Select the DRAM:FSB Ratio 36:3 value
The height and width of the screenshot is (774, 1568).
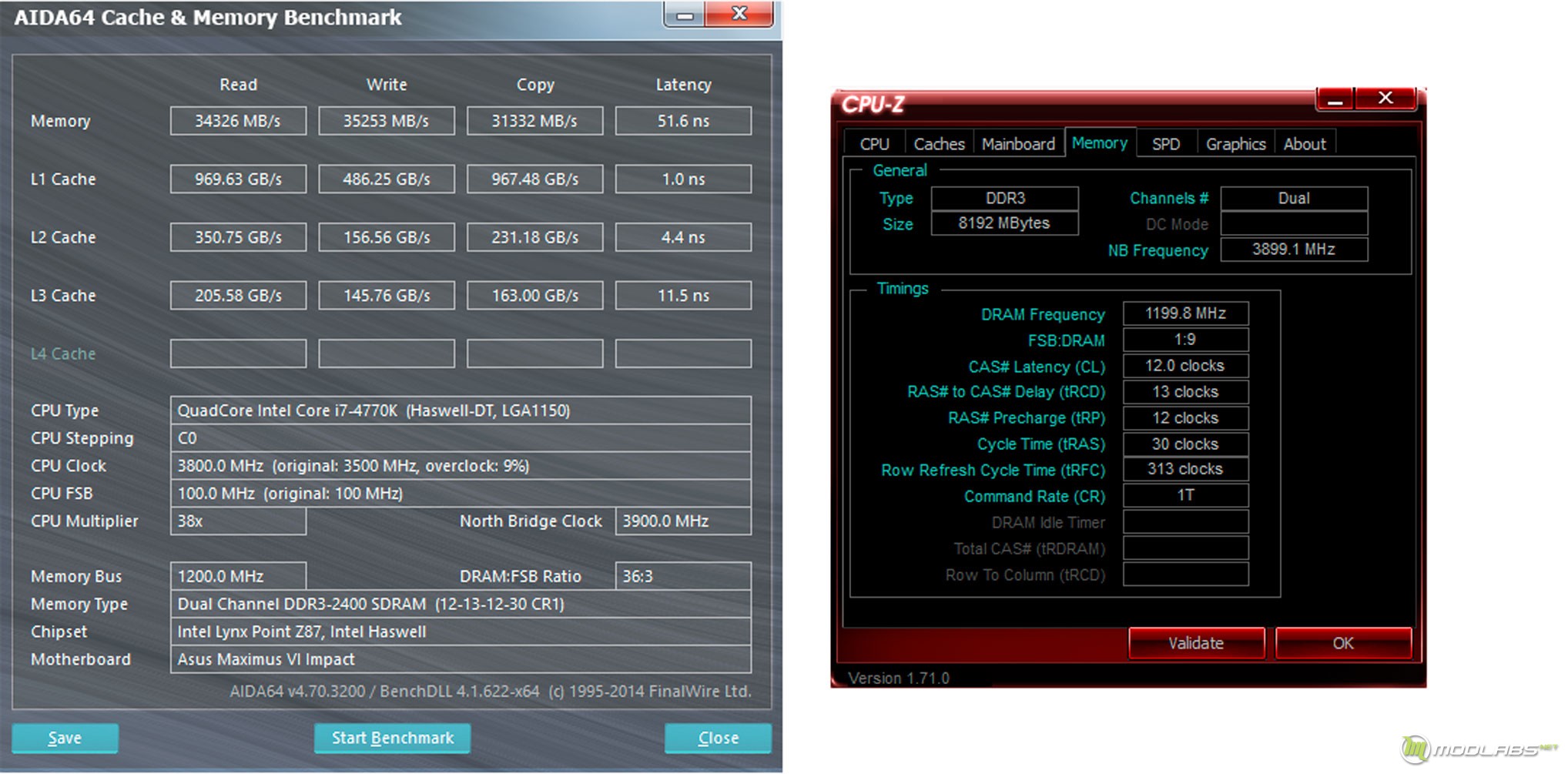(x=683, y=576)
